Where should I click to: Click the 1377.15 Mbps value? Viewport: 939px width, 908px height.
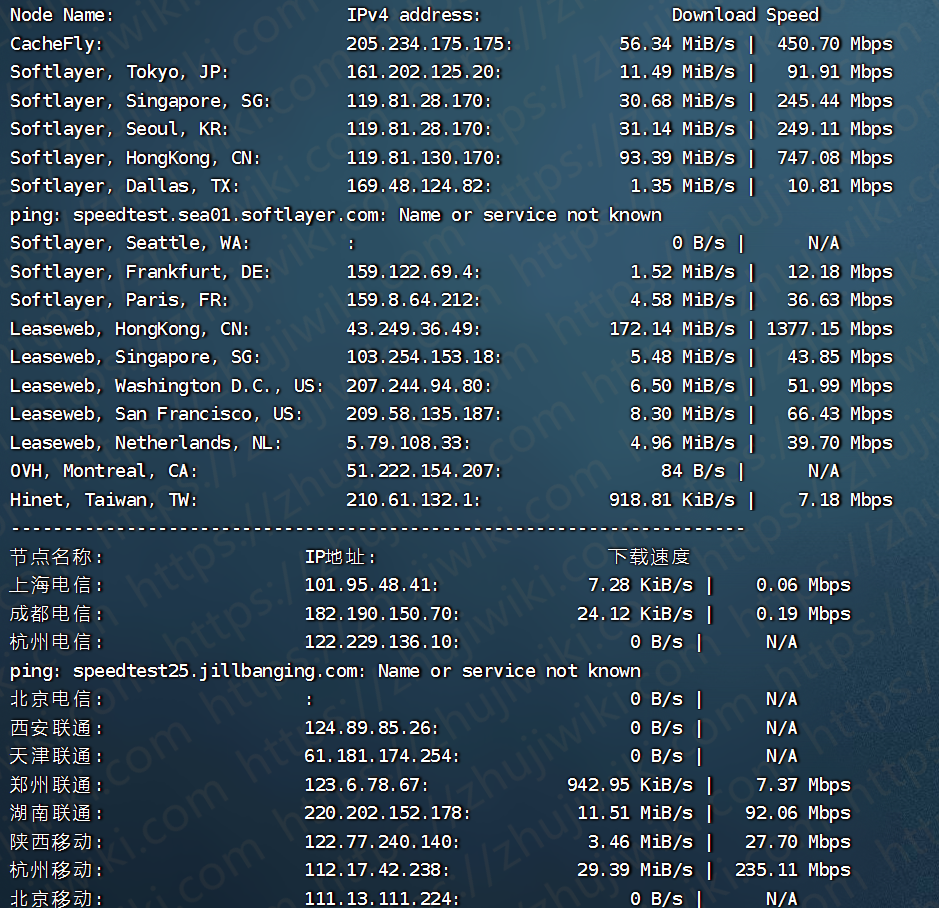[830, 329]
